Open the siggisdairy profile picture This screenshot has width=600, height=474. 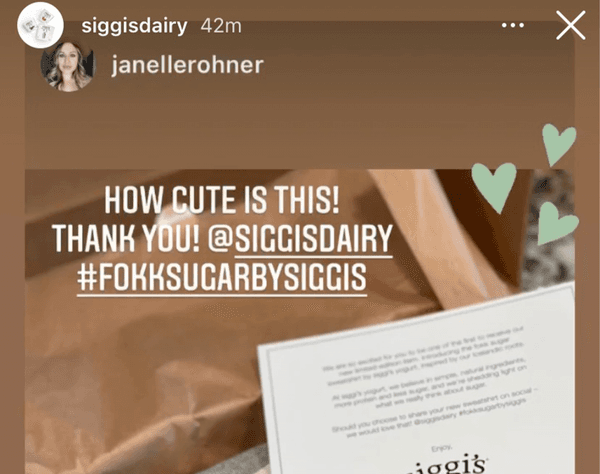coord(40,25)
